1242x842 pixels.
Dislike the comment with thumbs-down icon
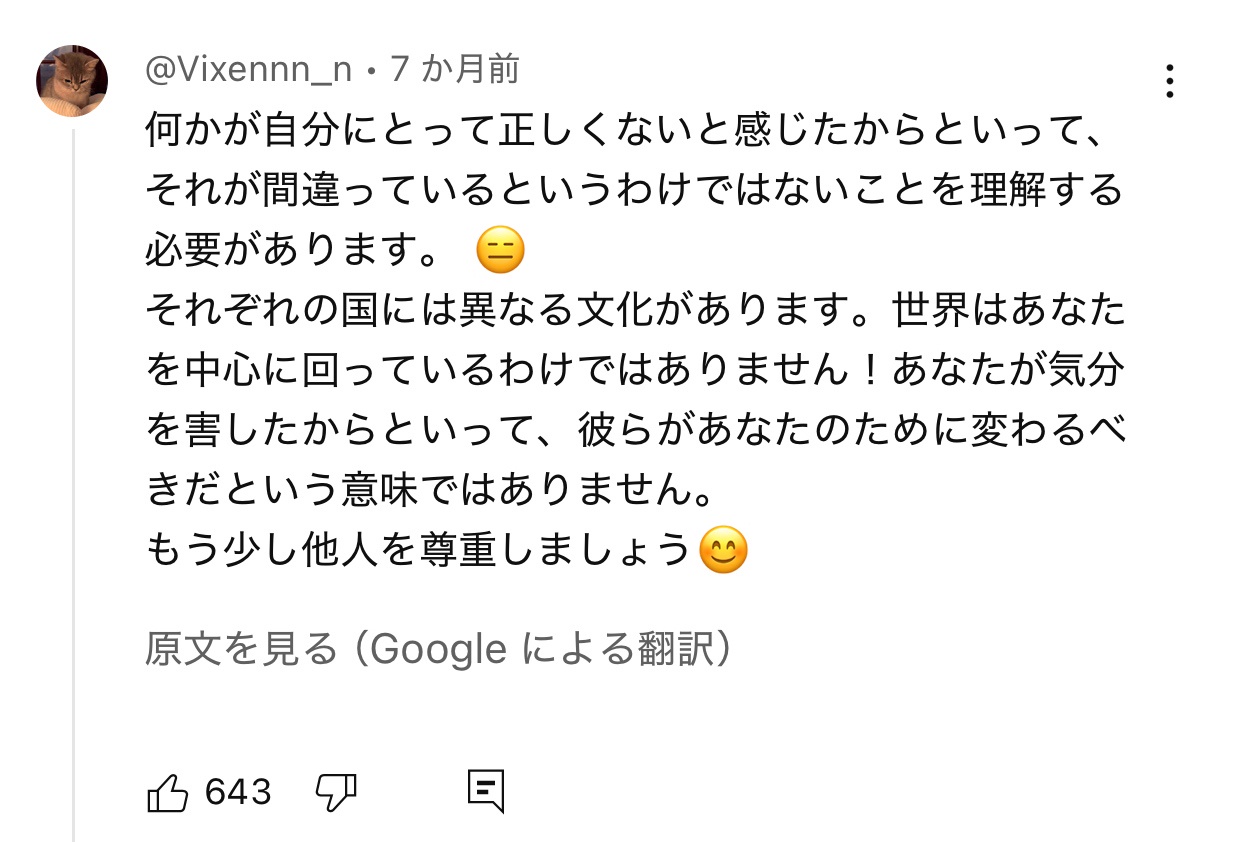coord(336,793)
